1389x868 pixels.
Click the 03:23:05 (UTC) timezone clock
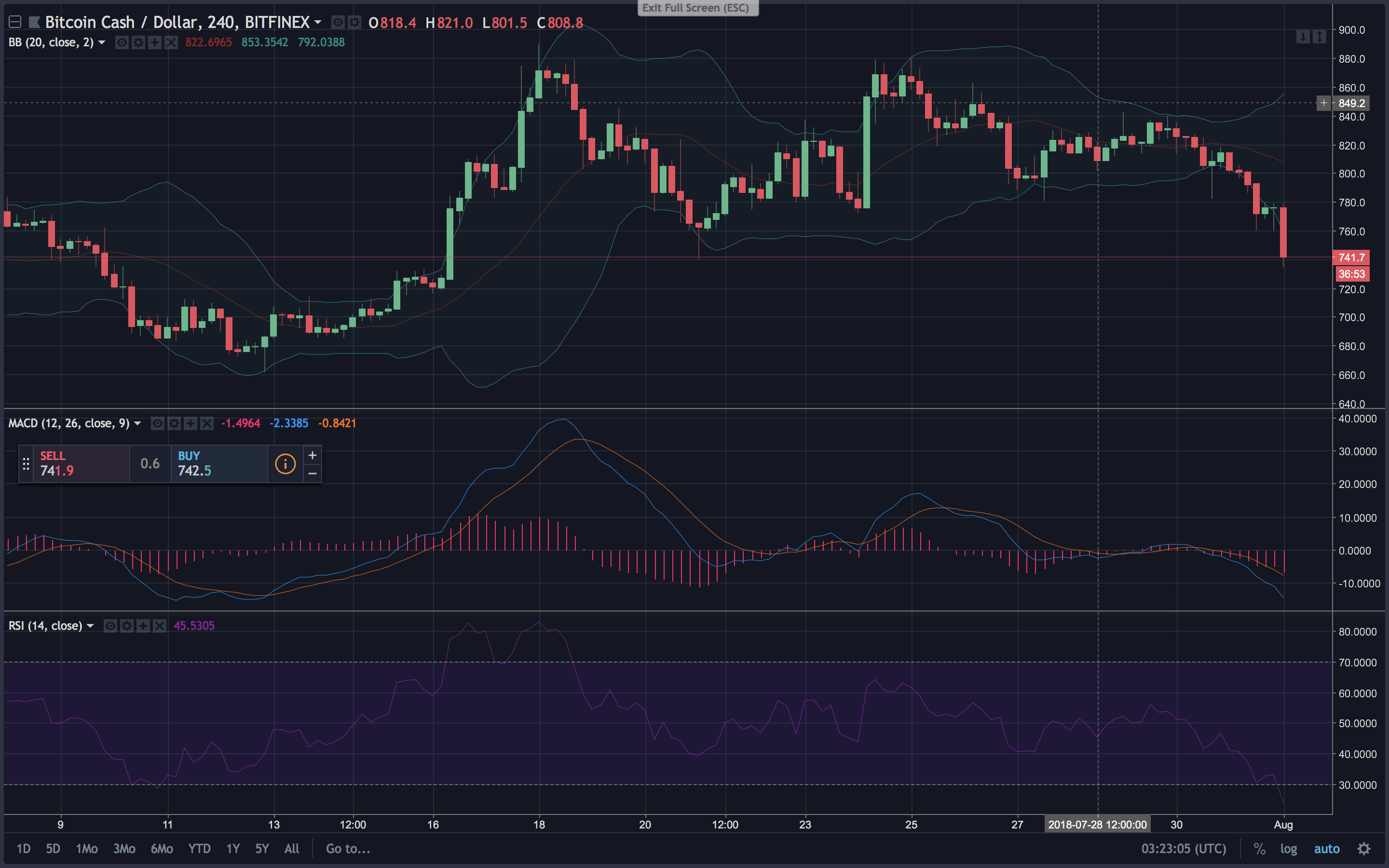click(1184, 849)
